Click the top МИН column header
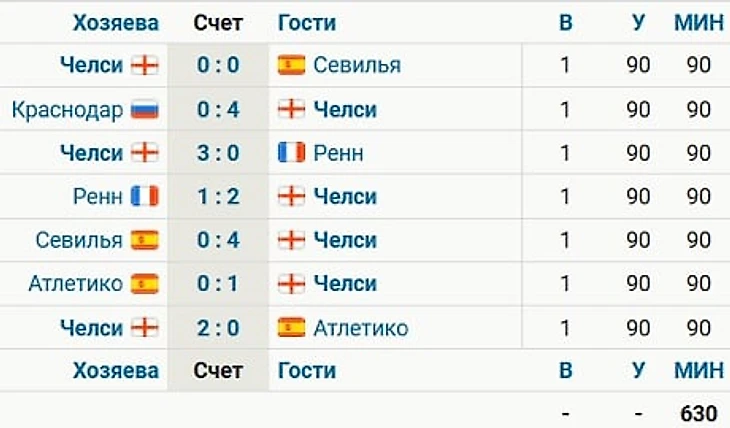Image resolution: width=730 pixels, height=428 pixels. (x=699, y=23)
